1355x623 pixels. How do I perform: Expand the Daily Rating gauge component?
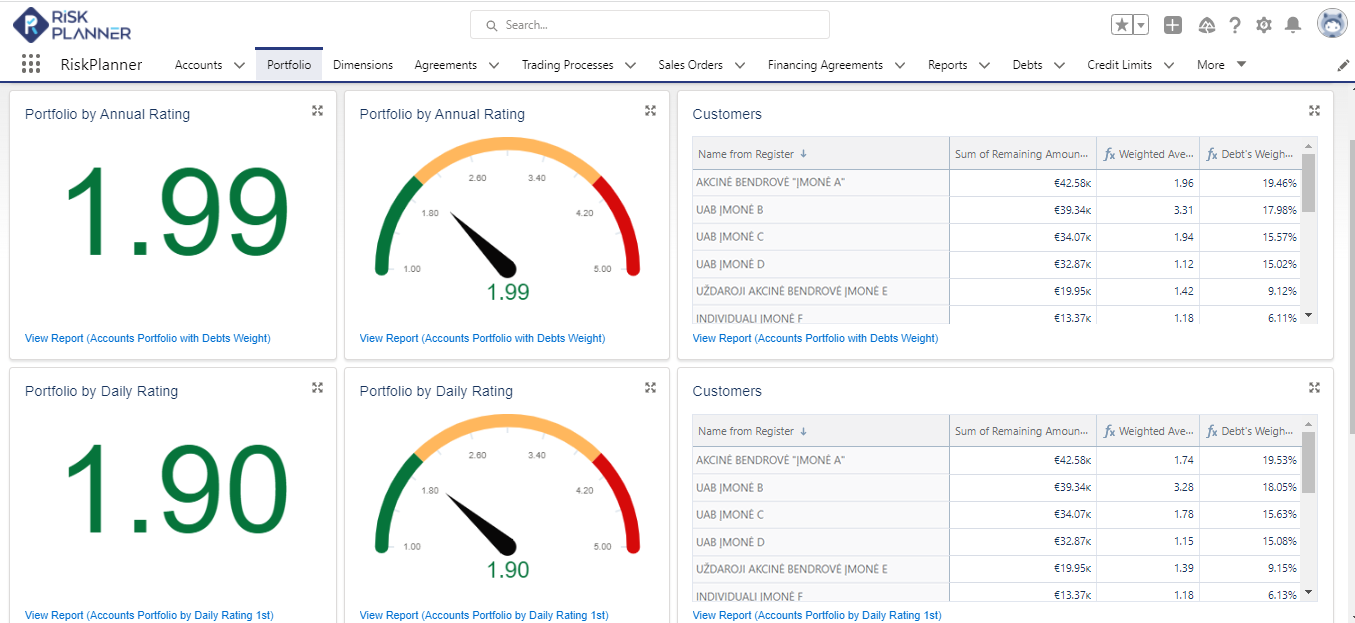coord(650,387)
